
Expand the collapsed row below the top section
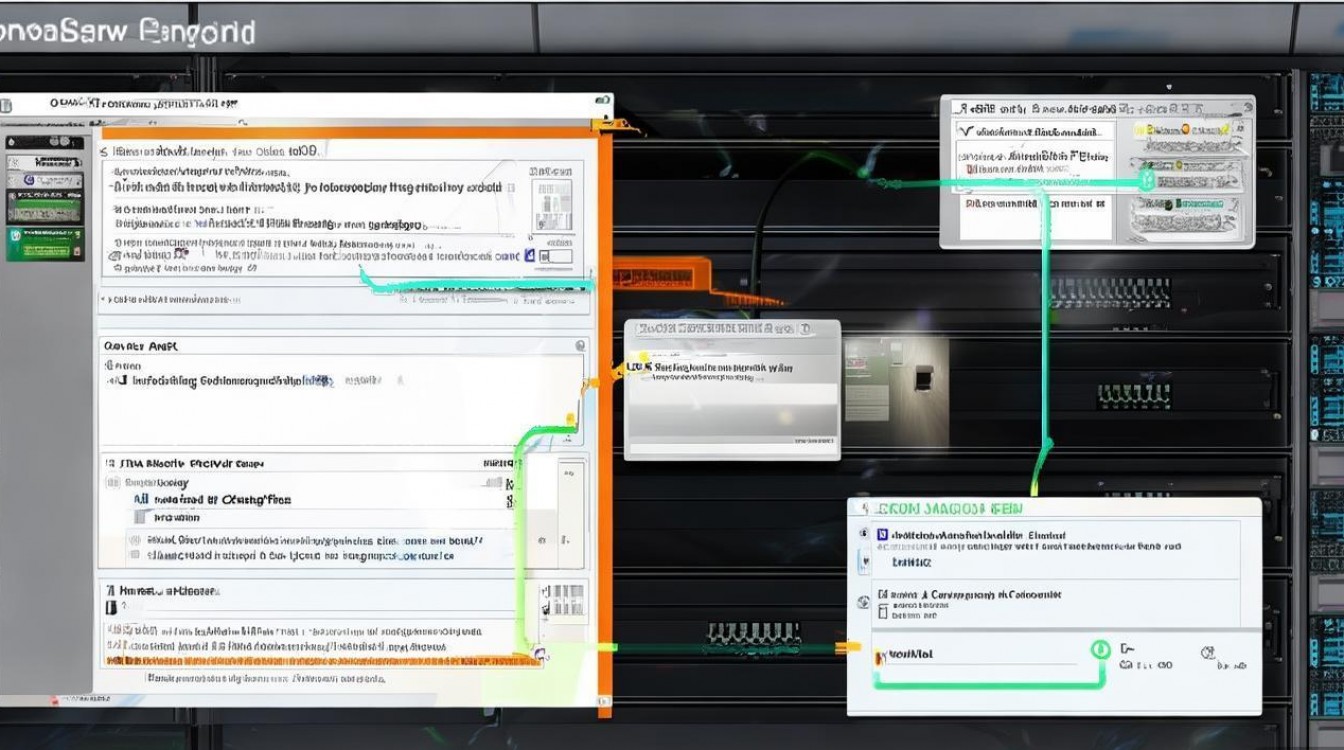[104, 299]
